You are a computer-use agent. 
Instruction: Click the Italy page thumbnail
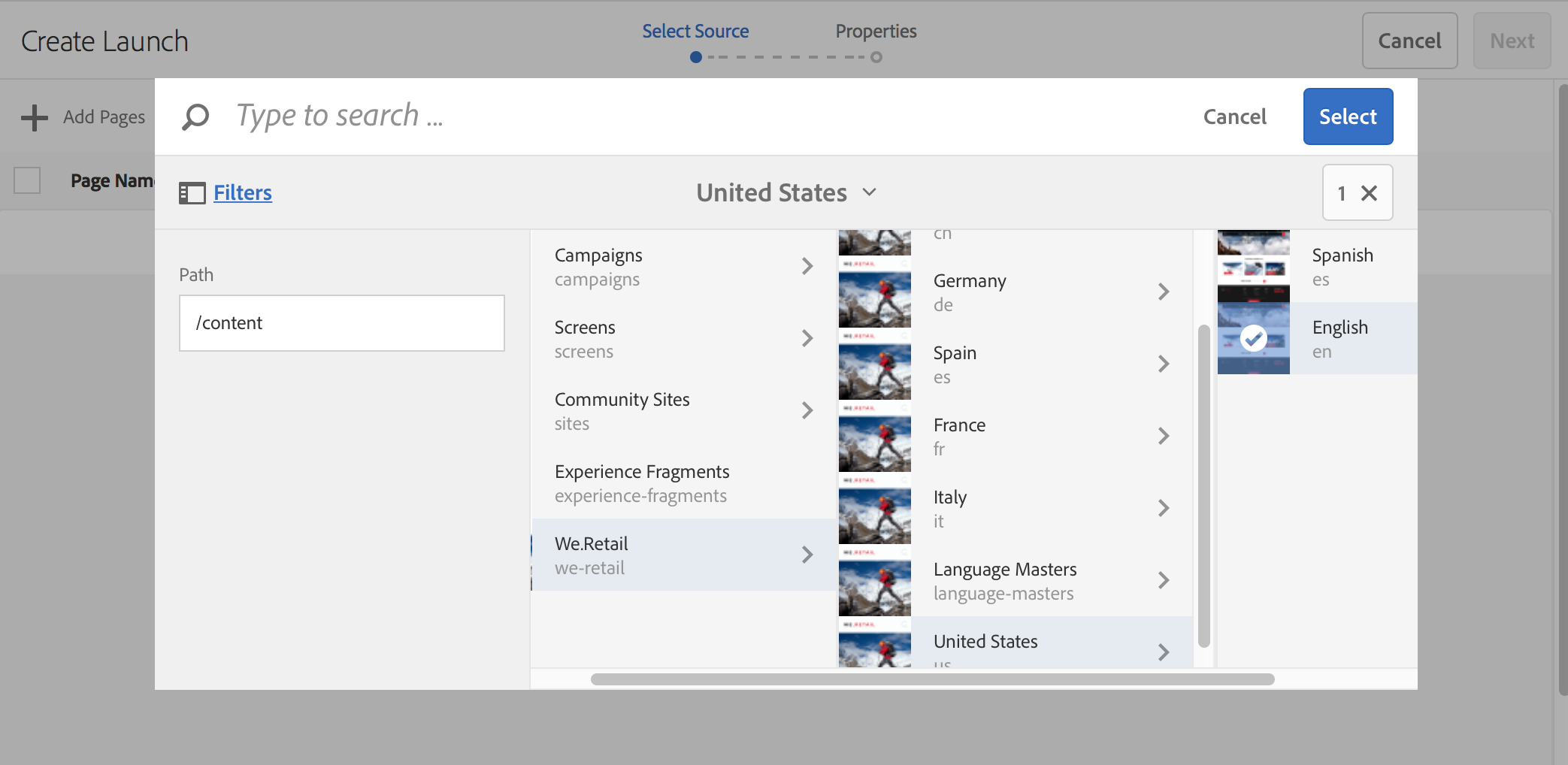pyautogui.click(x=875, y=508)
